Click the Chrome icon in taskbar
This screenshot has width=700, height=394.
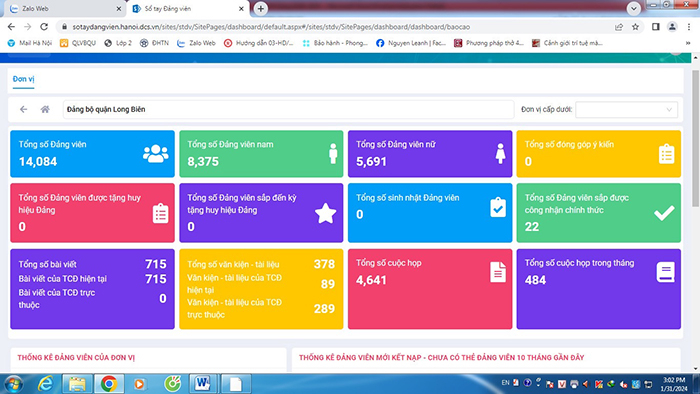(x=108, y=384)
